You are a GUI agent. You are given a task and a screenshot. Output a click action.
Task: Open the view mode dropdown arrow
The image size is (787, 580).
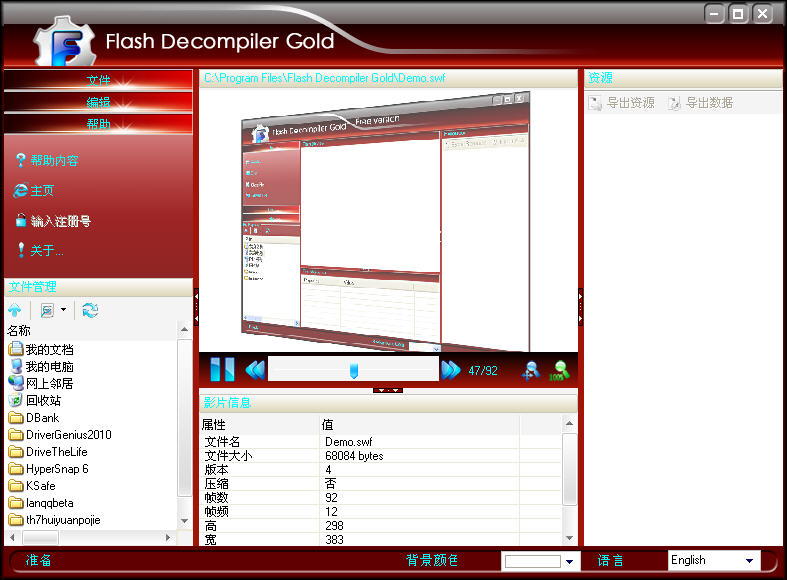coord(64,310)
